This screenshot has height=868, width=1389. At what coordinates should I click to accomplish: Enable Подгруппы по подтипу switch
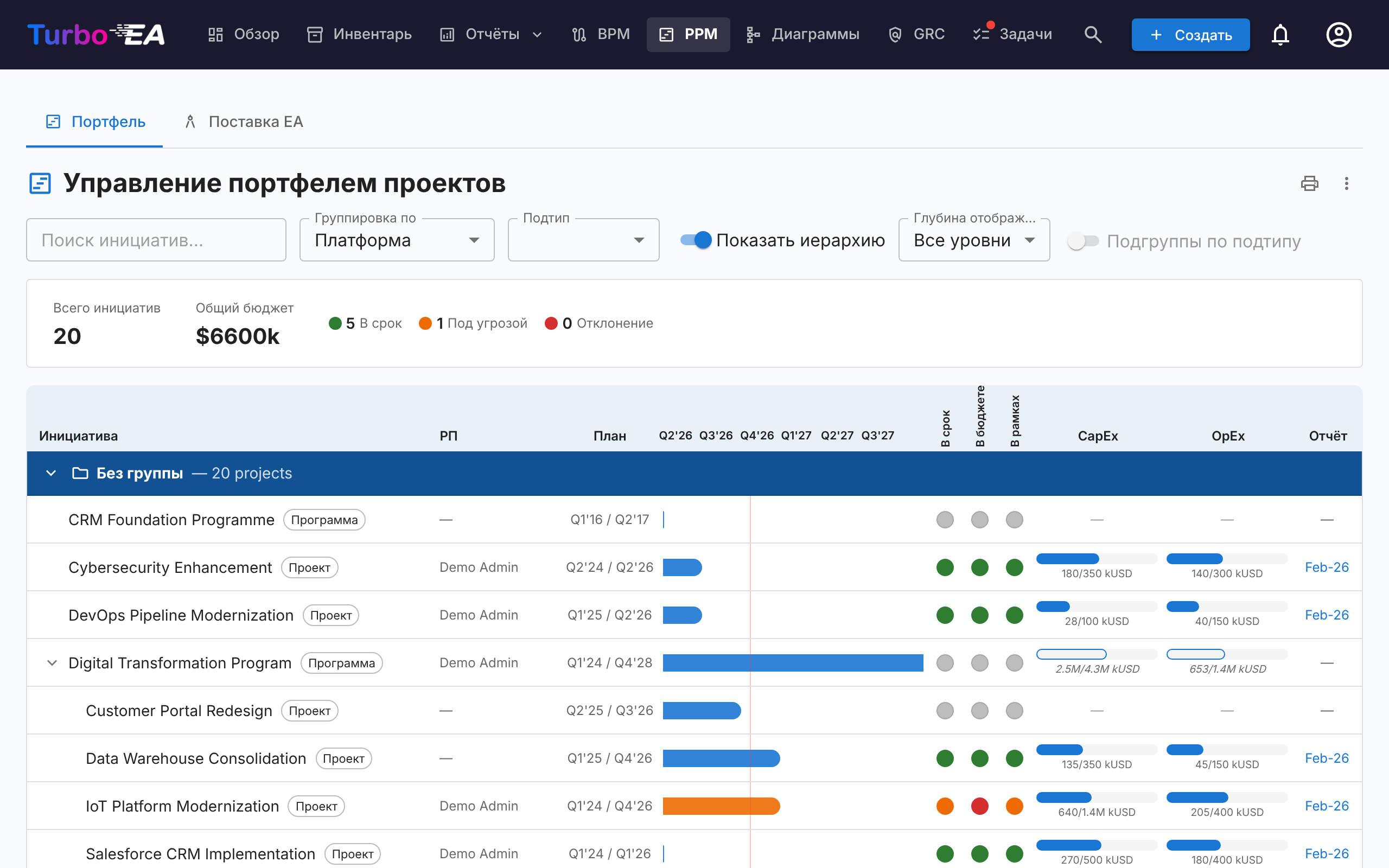click(x=1082, y=241)
